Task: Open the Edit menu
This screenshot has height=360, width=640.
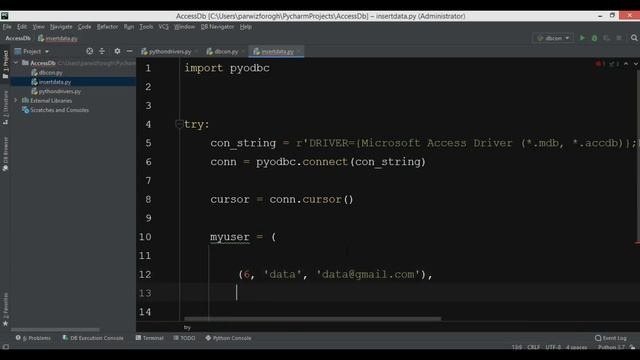Action: (x=22, y=27)
